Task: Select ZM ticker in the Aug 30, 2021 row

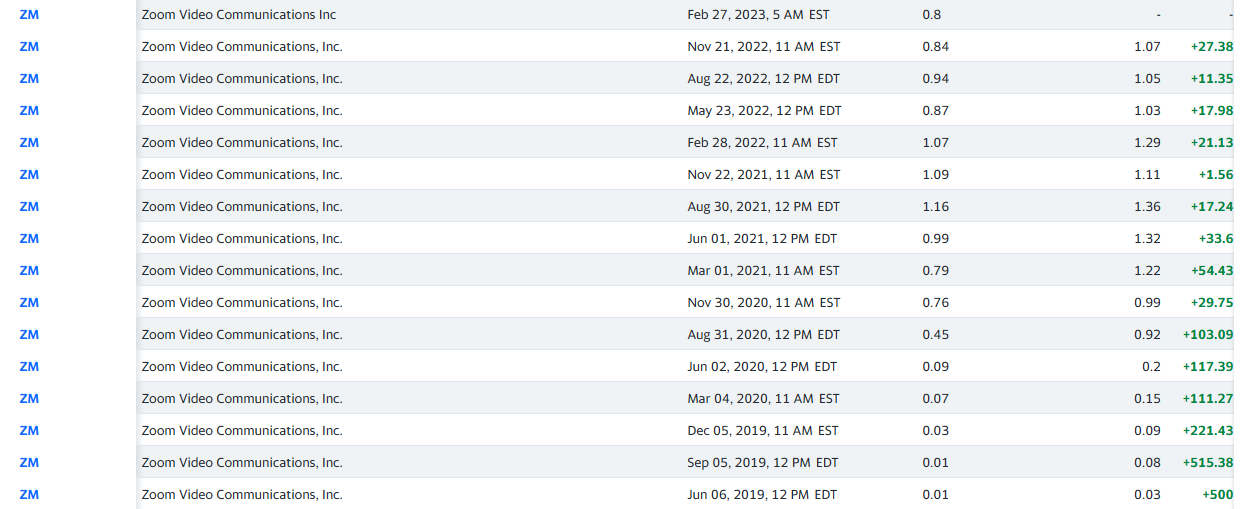Action: [x=29, y=207]
